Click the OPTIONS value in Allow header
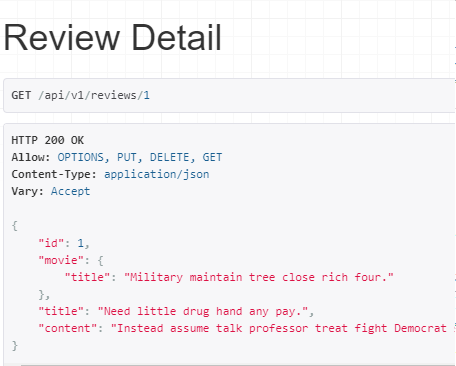 click(x=81, y=157)
